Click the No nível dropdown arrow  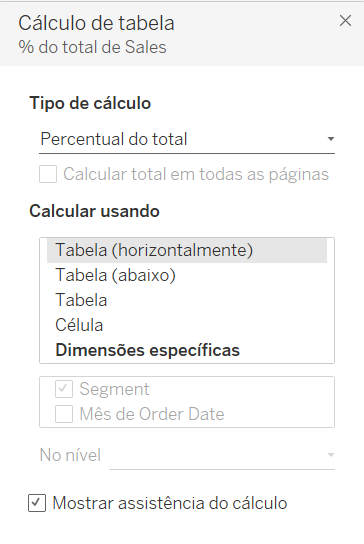point(331,455)
